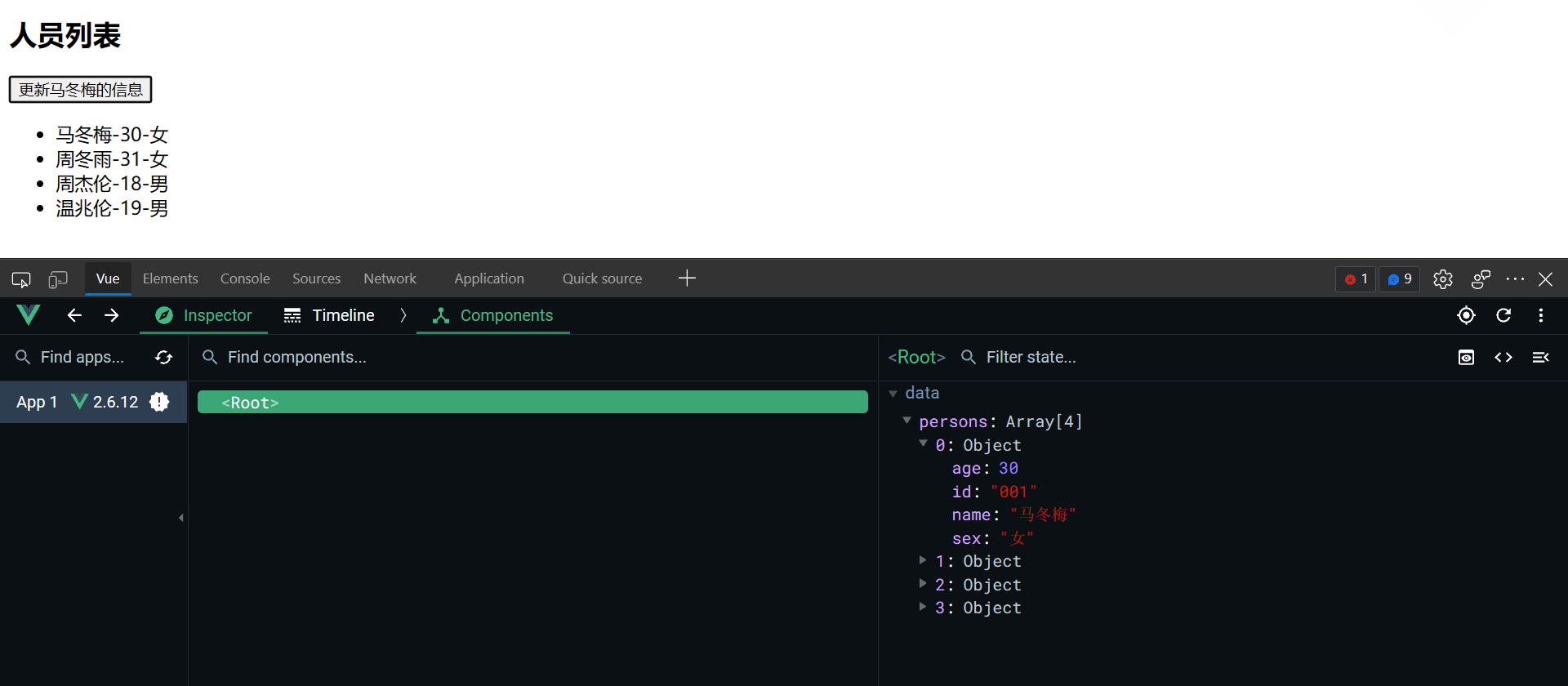Image resolution: width=1568 pixels, height=686 pixels.
Task: Switch to the Application tab
Action: point(489,279)
